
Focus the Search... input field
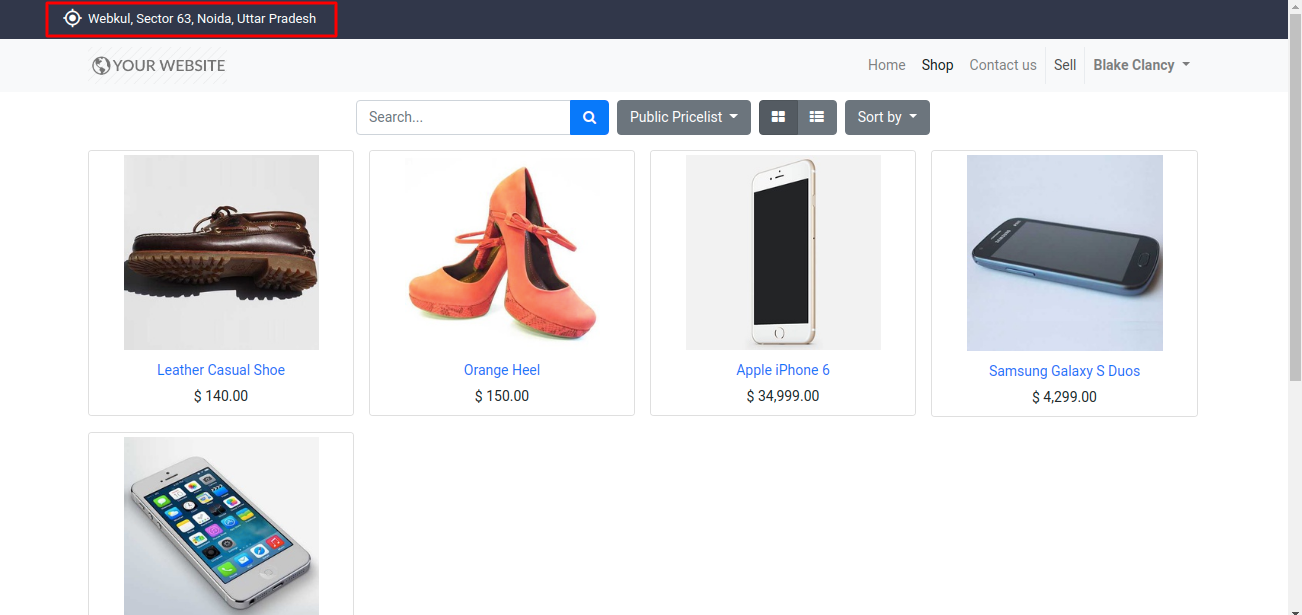[463, 117]
